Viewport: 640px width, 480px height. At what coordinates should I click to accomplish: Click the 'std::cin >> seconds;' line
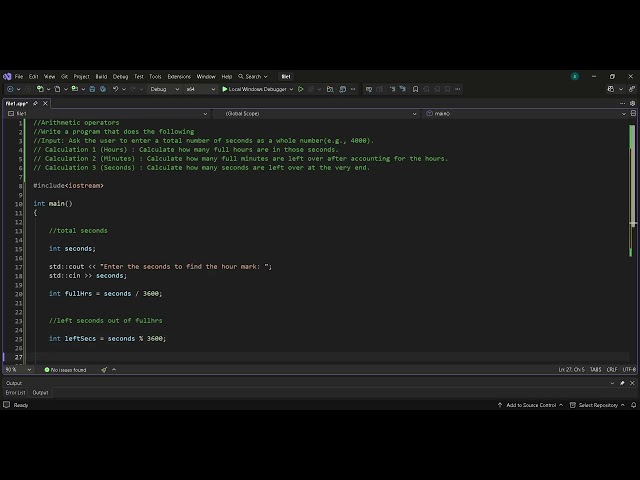pos(88,276)
